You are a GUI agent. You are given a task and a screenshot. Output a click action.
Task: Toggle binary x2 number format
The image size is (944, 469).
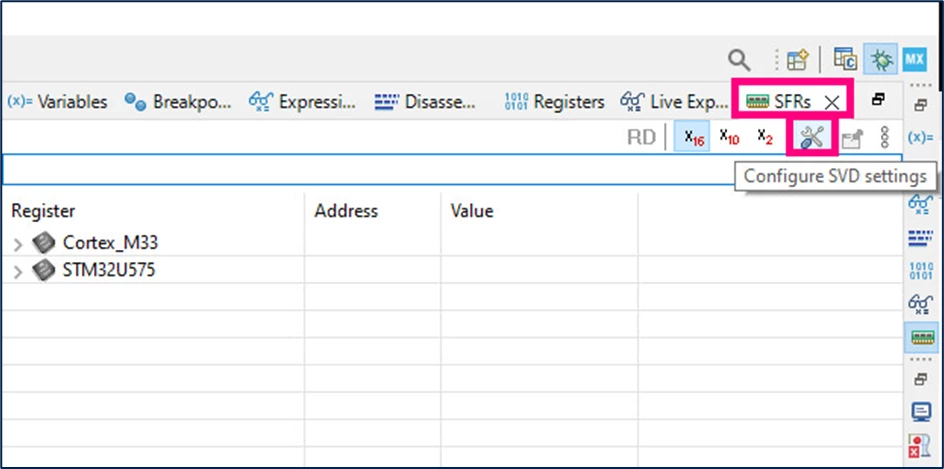point(765,137)
